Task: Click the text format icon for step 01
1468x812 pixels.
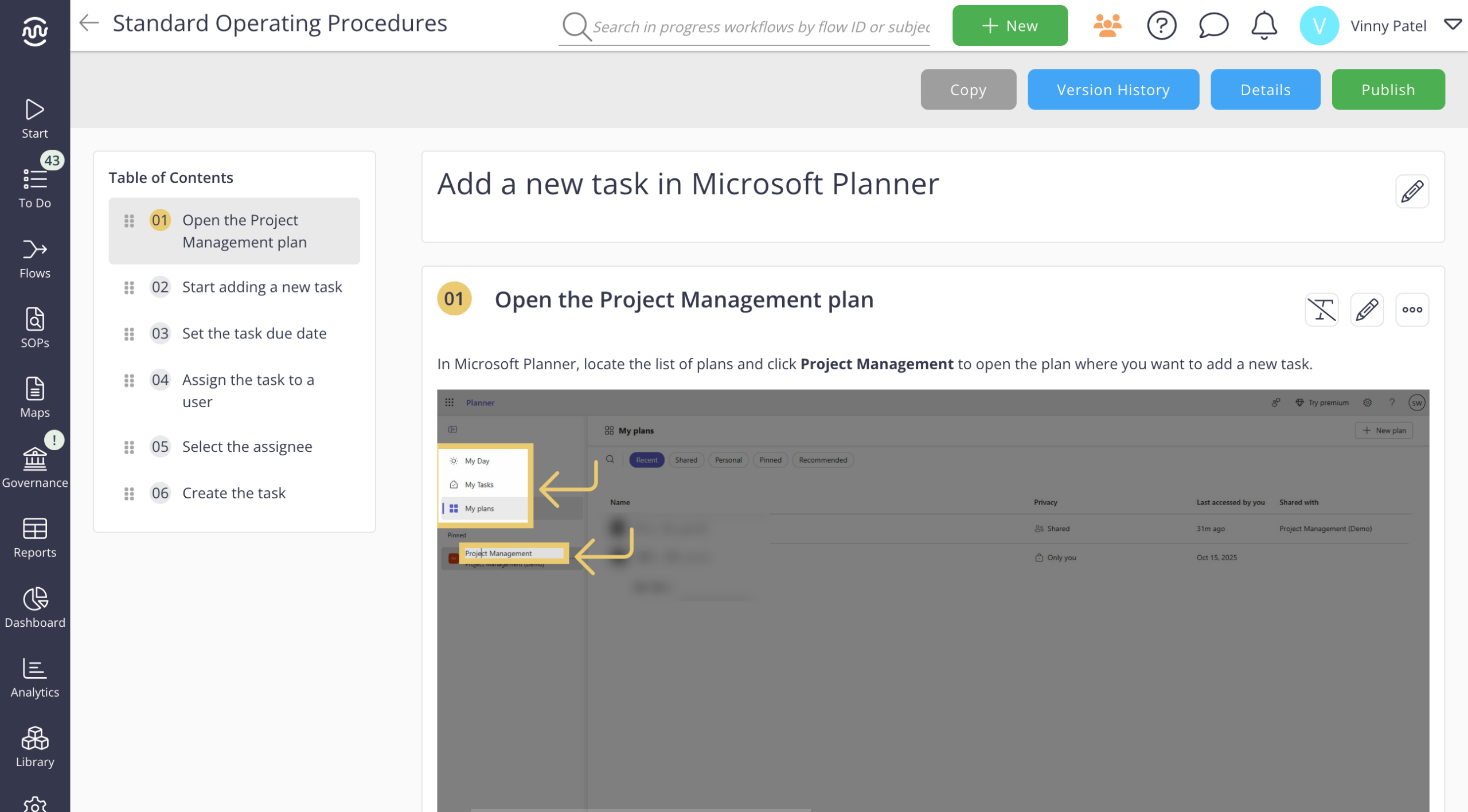Action: click(x=1322, y=310)
